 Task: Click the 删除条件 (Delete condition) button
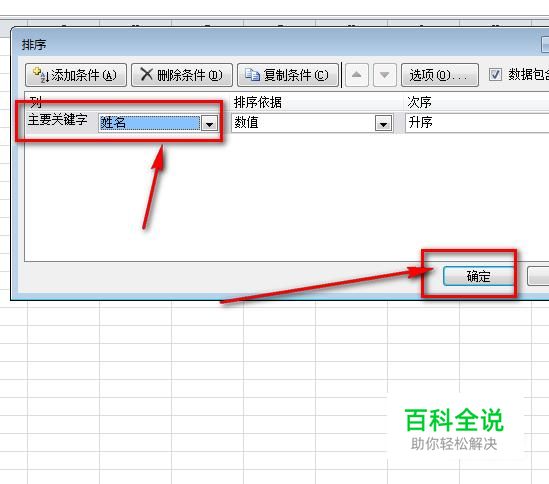coord(182,75)
